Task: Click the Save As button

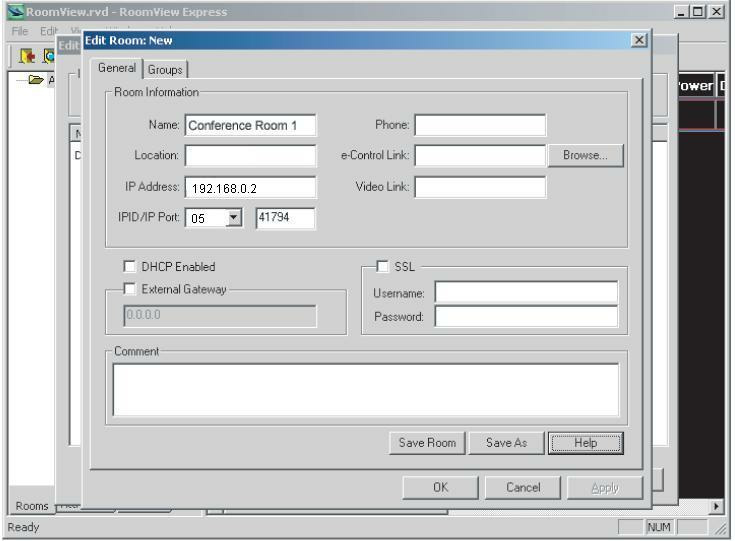Action: tap(506, 443)
